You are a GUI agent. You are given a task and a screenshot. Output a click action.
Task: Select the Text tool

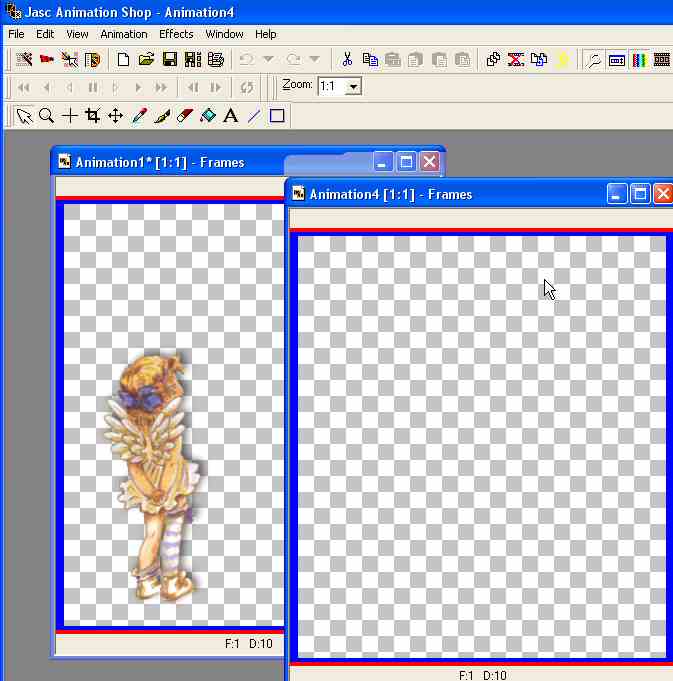231,116
